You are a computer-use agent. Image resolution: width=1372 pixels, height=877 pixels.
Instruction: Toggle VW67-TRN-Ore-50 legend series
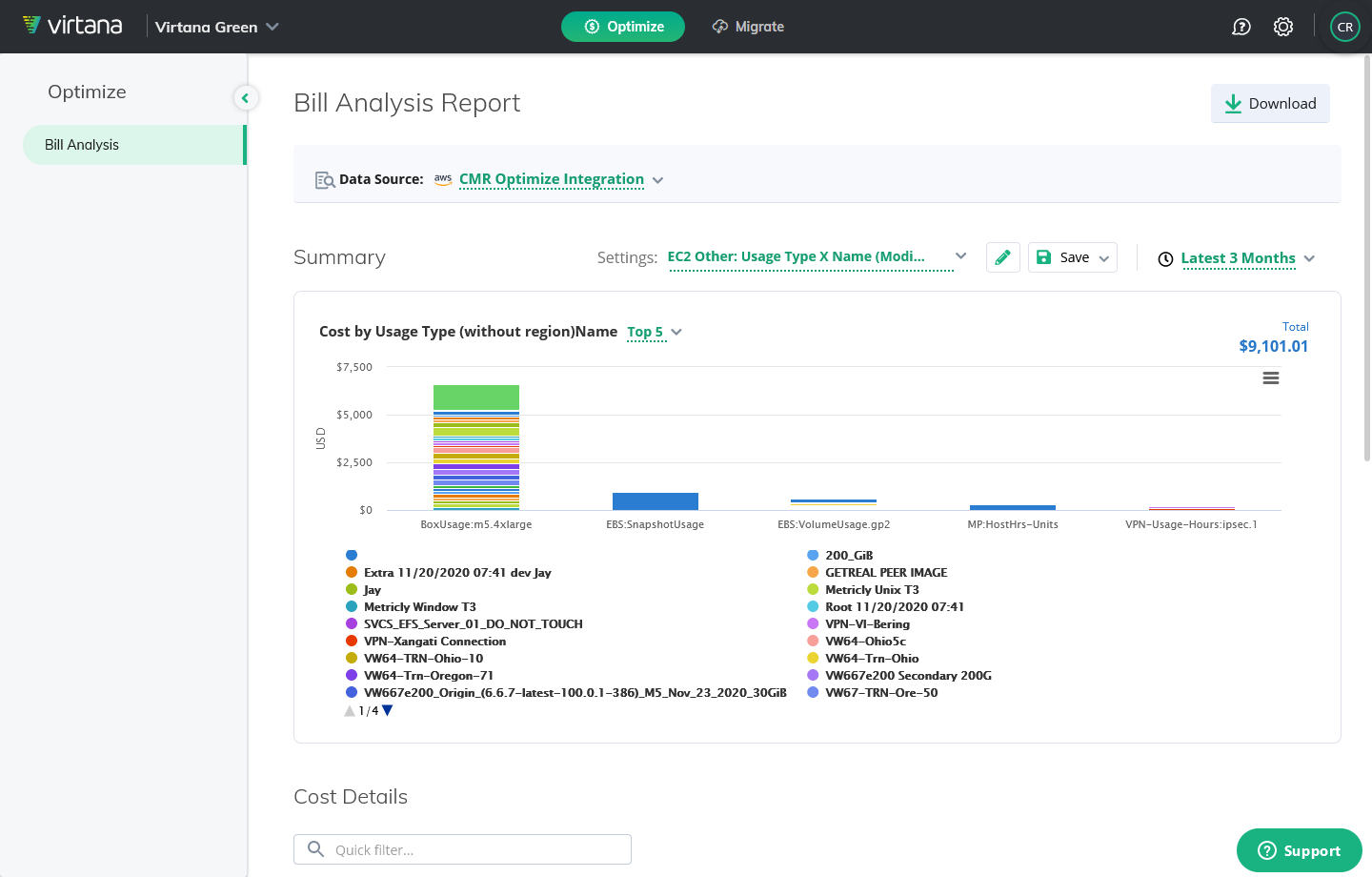pos(873,693)
